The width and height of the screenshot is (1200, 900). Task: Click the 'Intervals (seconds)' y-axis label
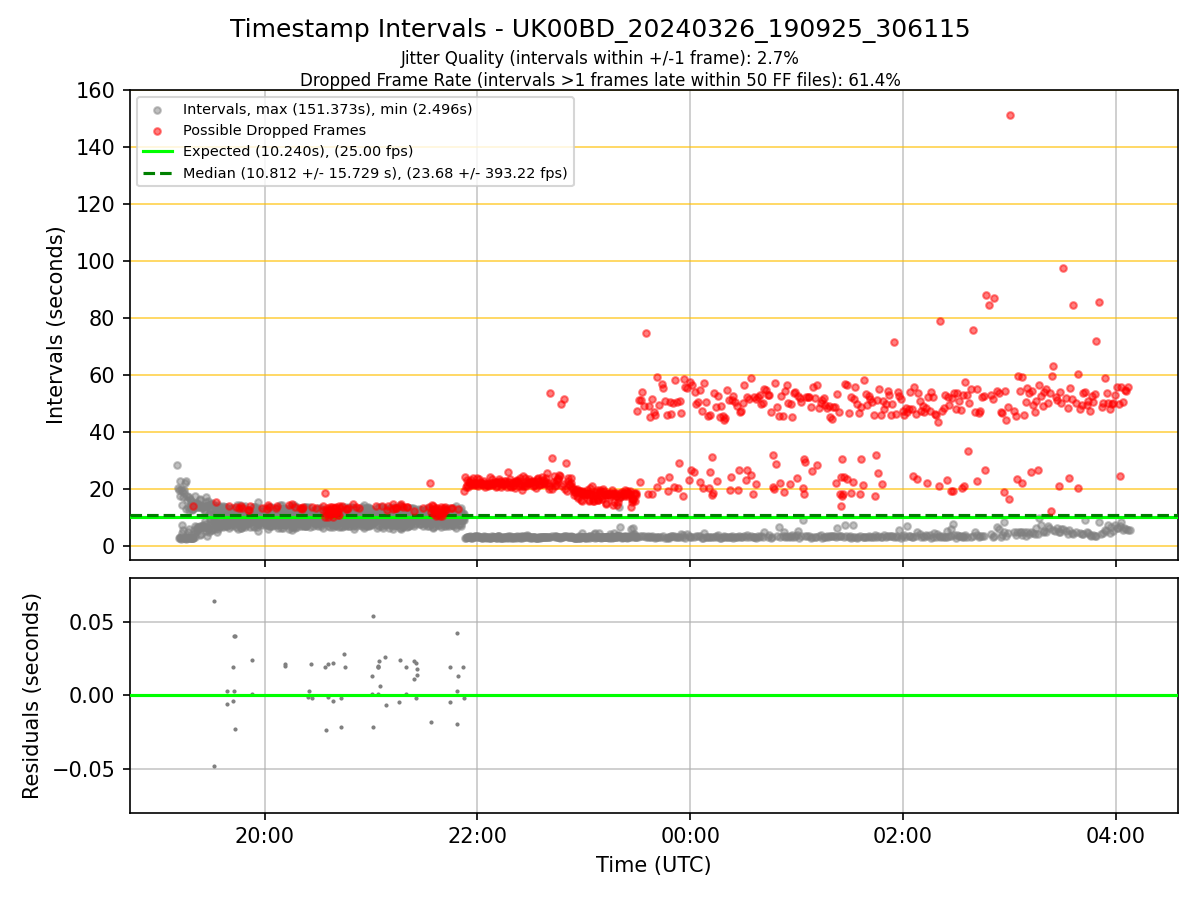tap(56, 325)
